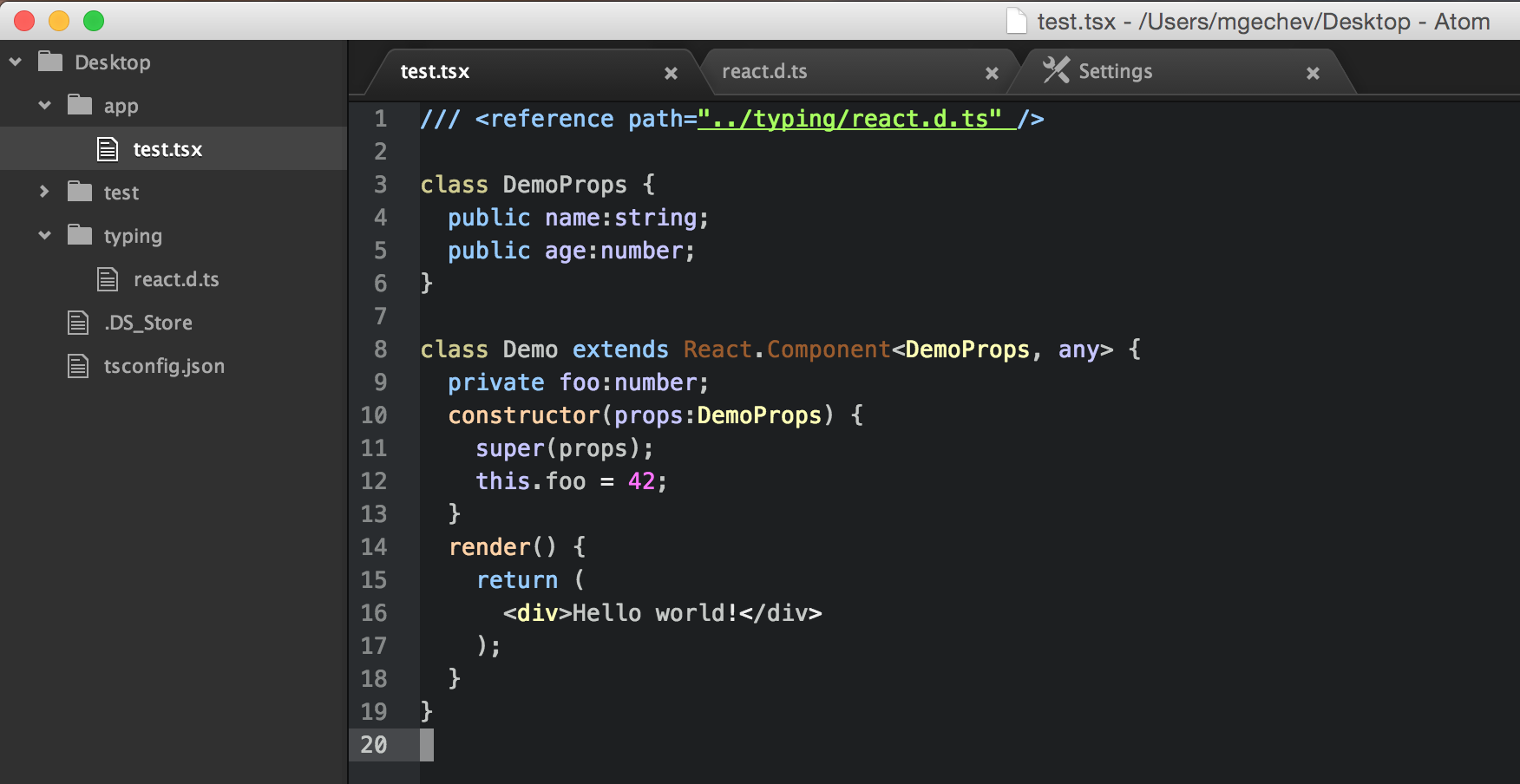Click the app folder icon
This screenshot has width=1520, height=784.
click(79, 105)
